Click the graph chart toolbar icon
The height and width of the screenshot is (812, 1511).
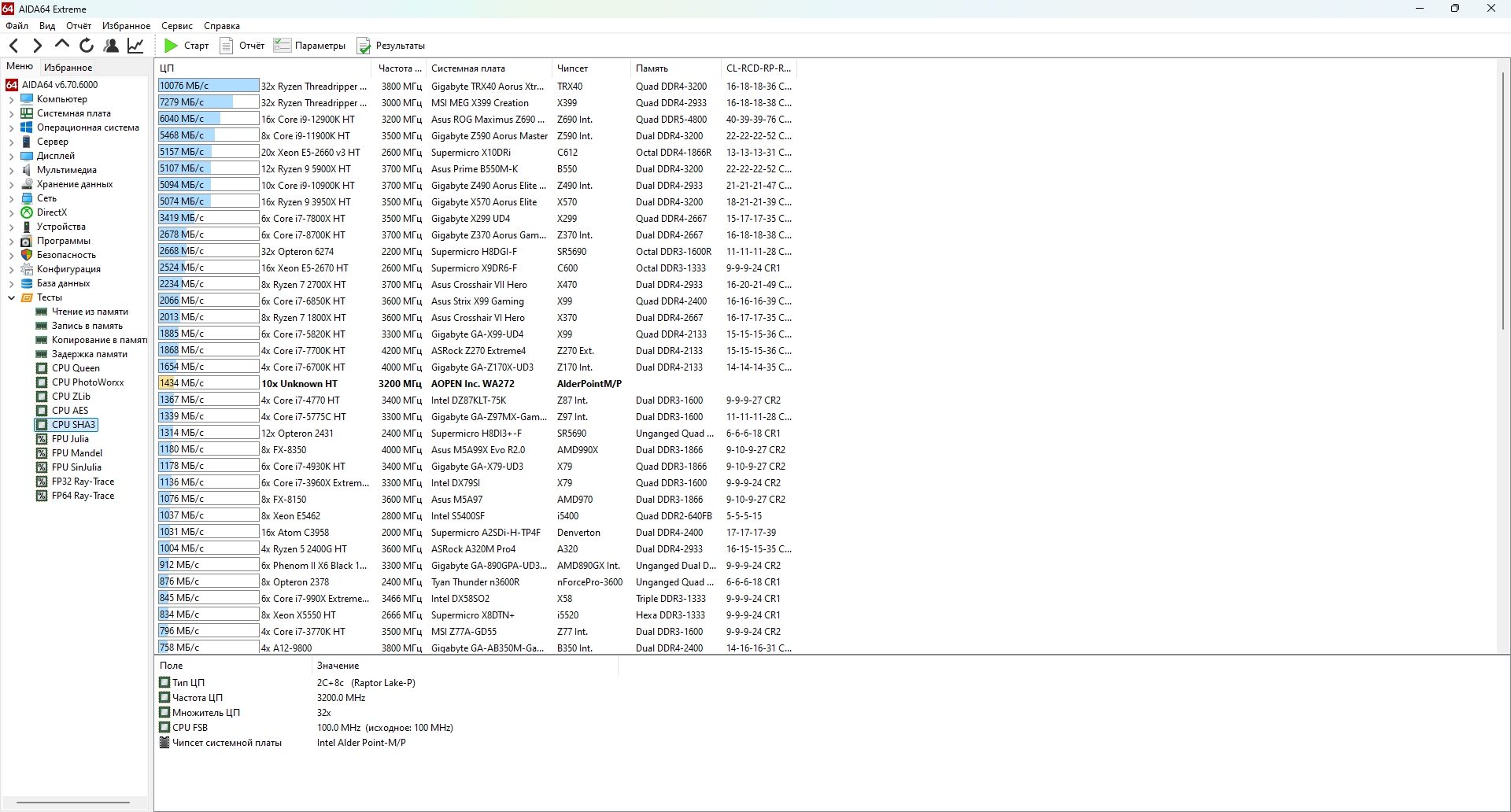pos(135,46)
